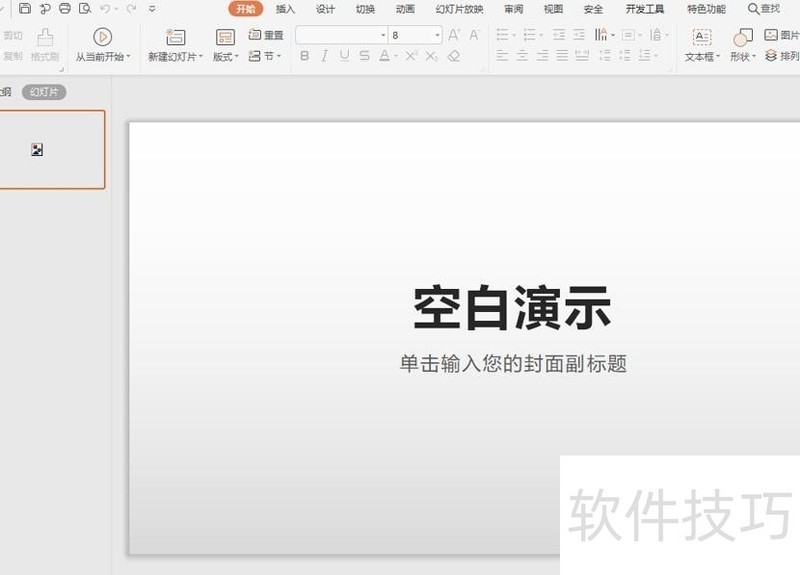Screen dimensions: 800x575
Task: Start slideshow with 从当前开始 play icon
Action: pyautogui.click(x=103, y=37)
